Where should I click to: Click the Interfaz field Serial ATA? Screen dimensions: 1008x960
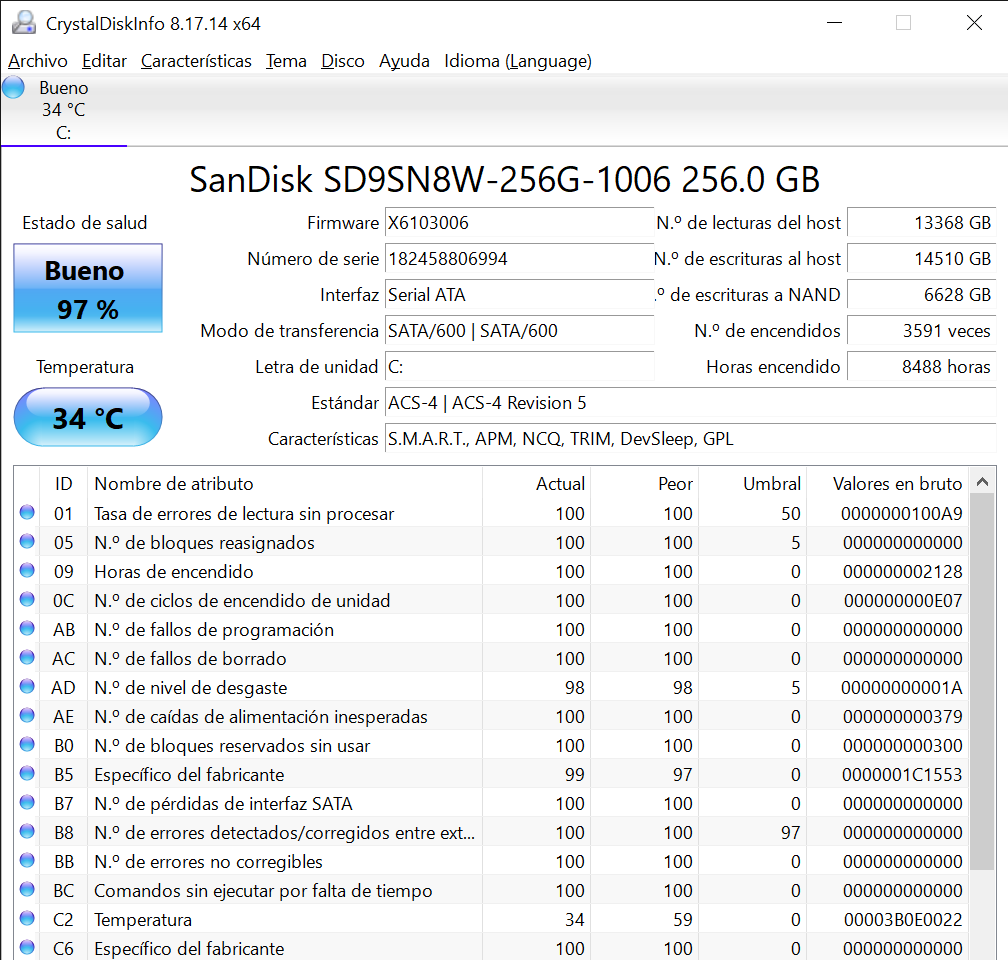519,294
